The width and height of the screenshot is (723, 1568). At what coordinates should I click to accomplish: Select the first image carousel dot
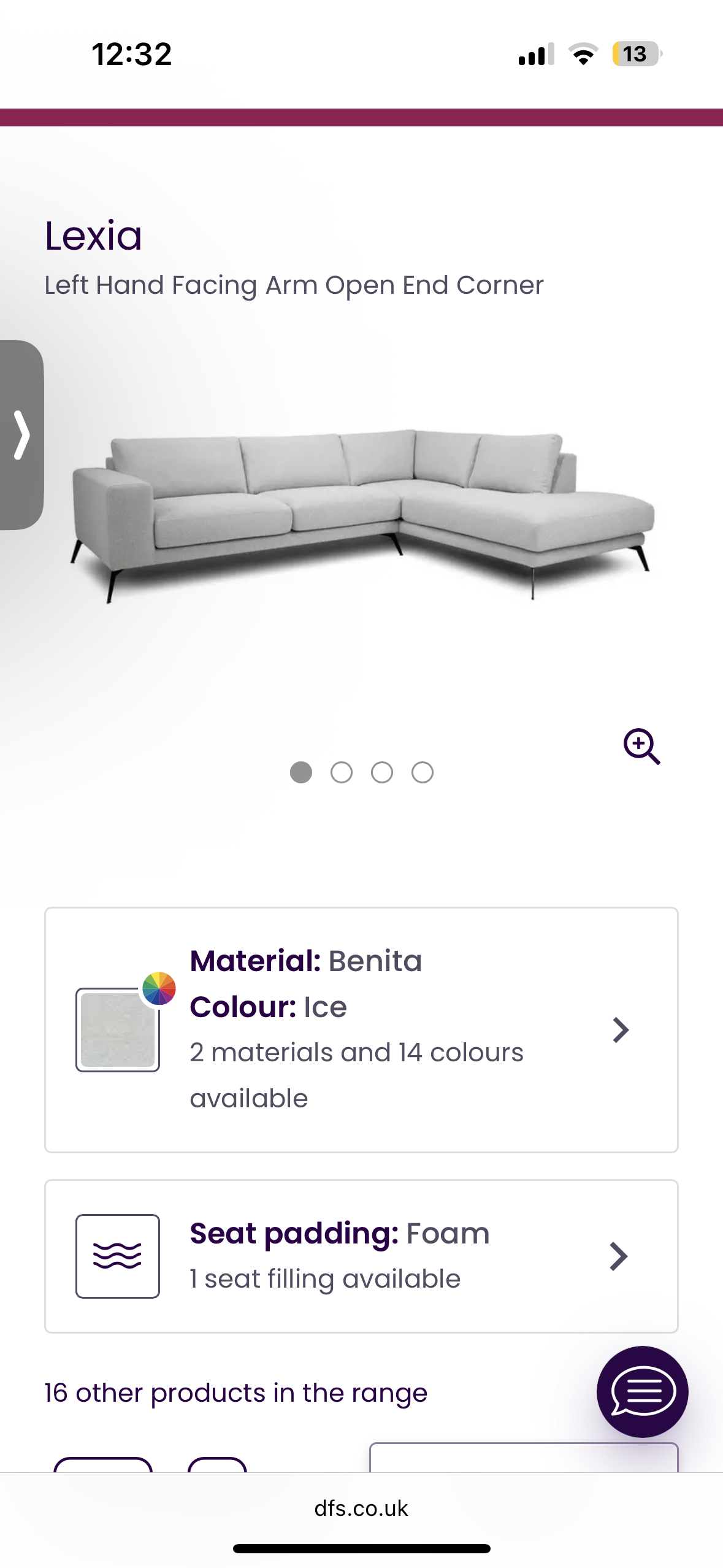[x=300, y=772]
